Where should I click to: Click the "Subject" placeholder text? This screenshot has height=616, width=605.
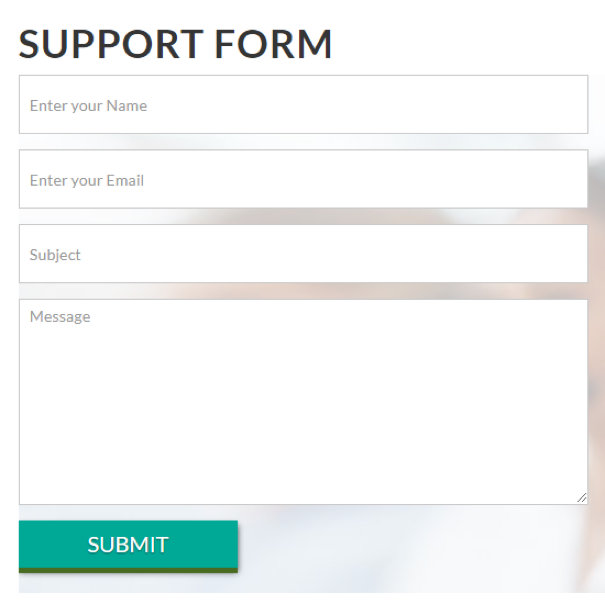(x=55, y=255)
